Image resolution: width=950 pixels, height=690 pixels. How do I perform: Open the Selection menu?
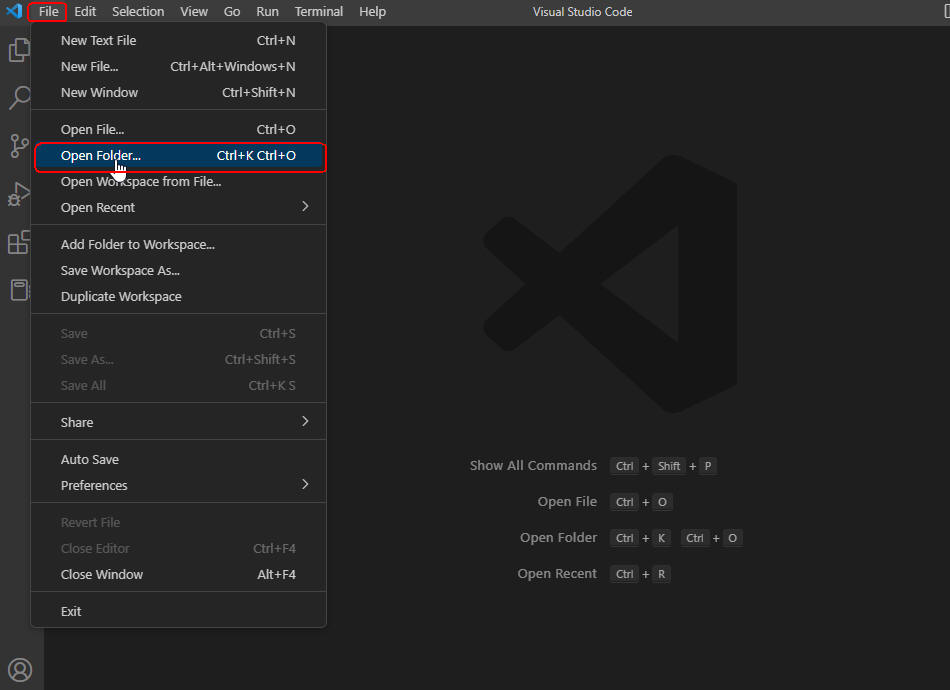pos(138,12)
